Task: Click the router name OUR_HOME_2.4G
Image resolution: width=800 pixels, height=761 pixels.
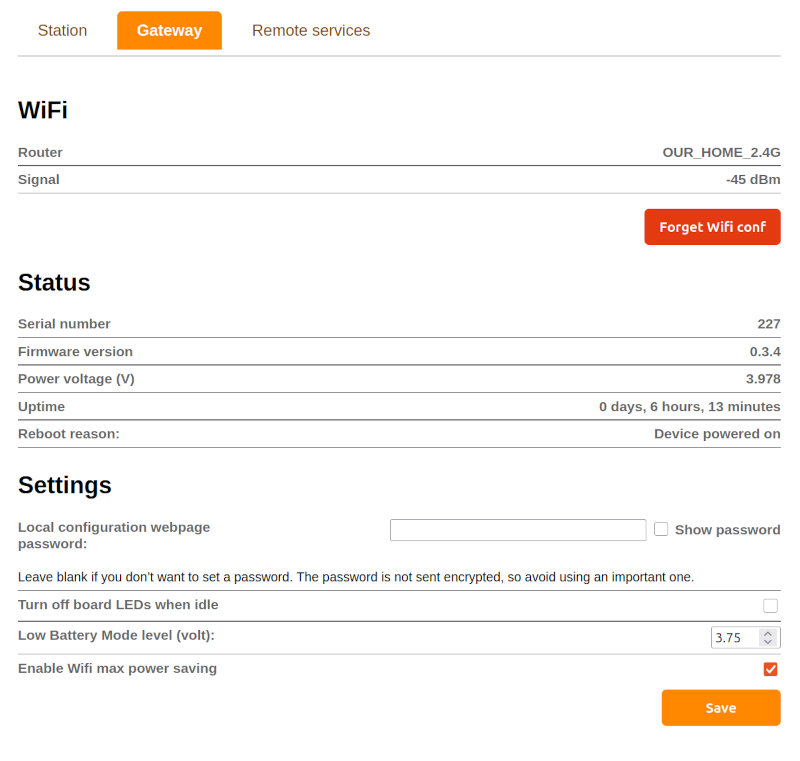Action: coord(721,152)
